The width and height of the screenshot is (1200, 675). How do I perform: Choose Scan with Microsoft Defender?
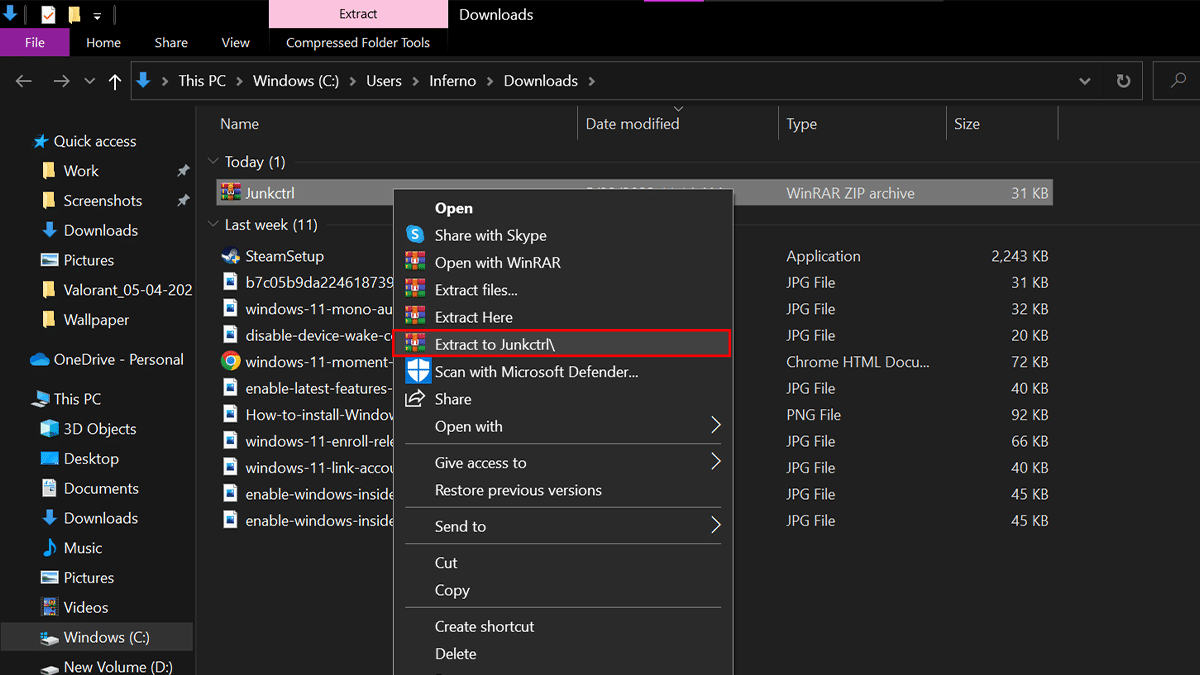click(536, 372)
